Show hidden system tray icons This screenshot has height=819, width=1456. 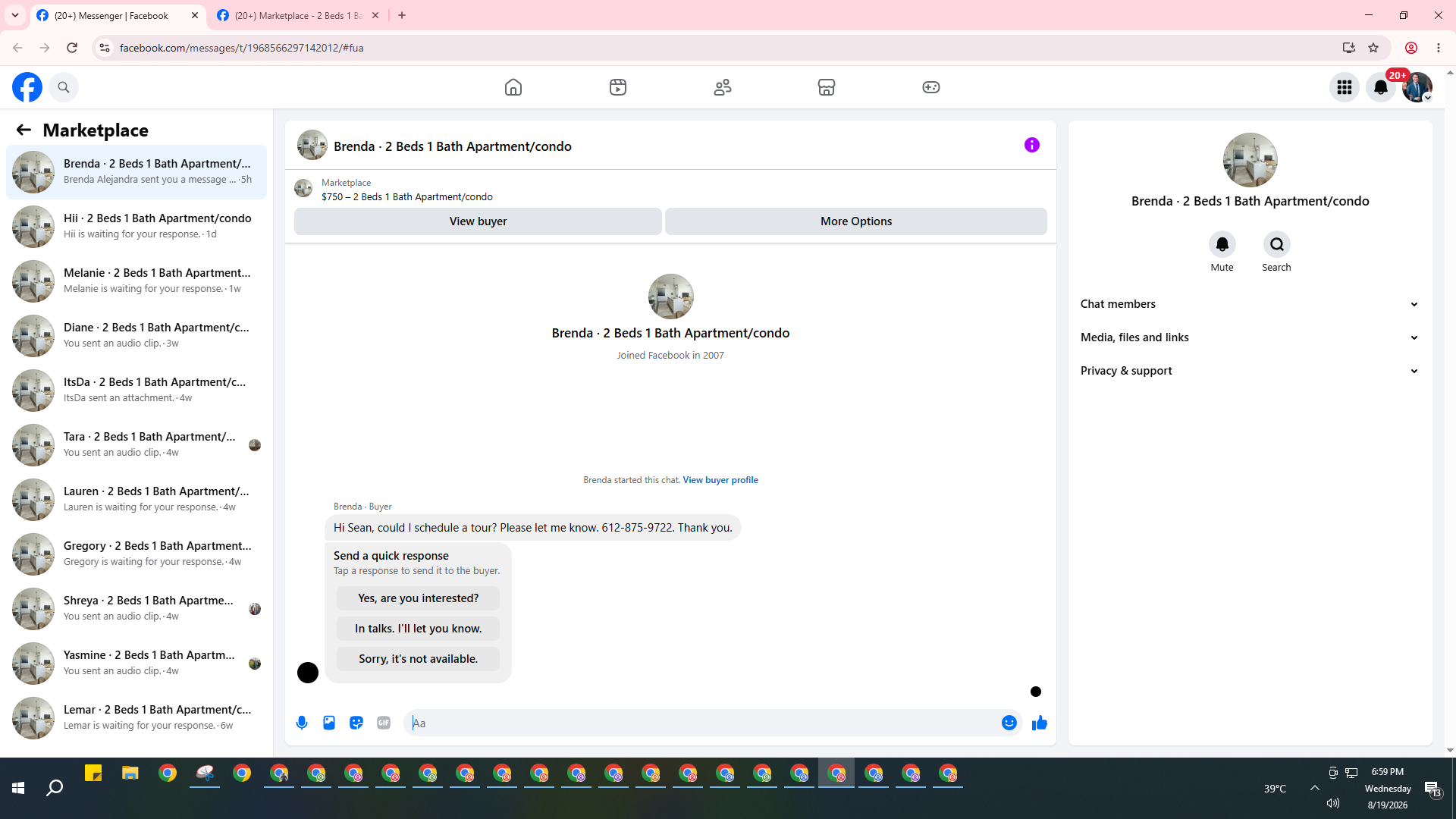click(x=1315, y=788)
